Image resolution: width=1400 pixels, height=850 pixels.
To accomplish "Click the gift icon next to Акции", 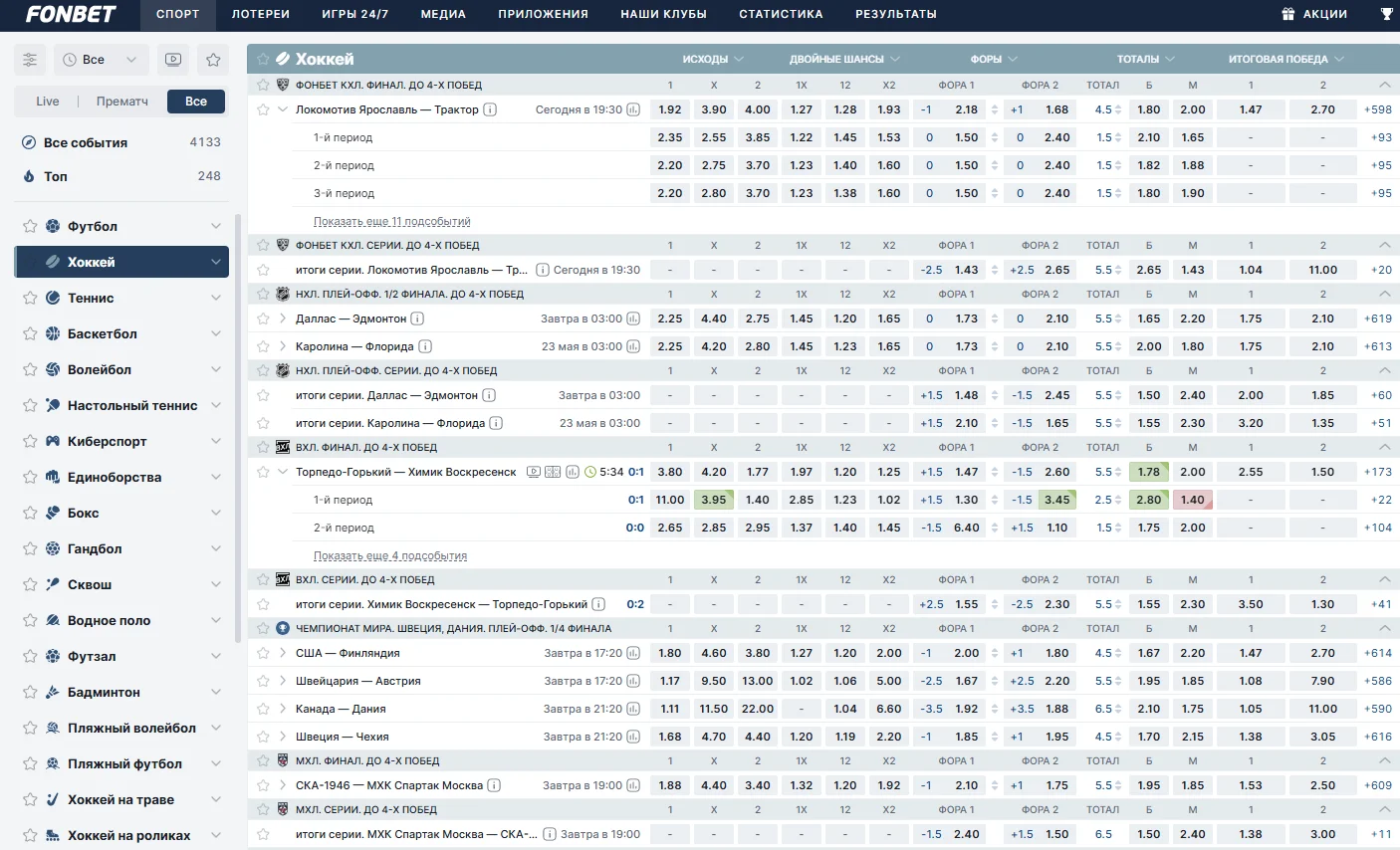I will tap(1288, 14).
